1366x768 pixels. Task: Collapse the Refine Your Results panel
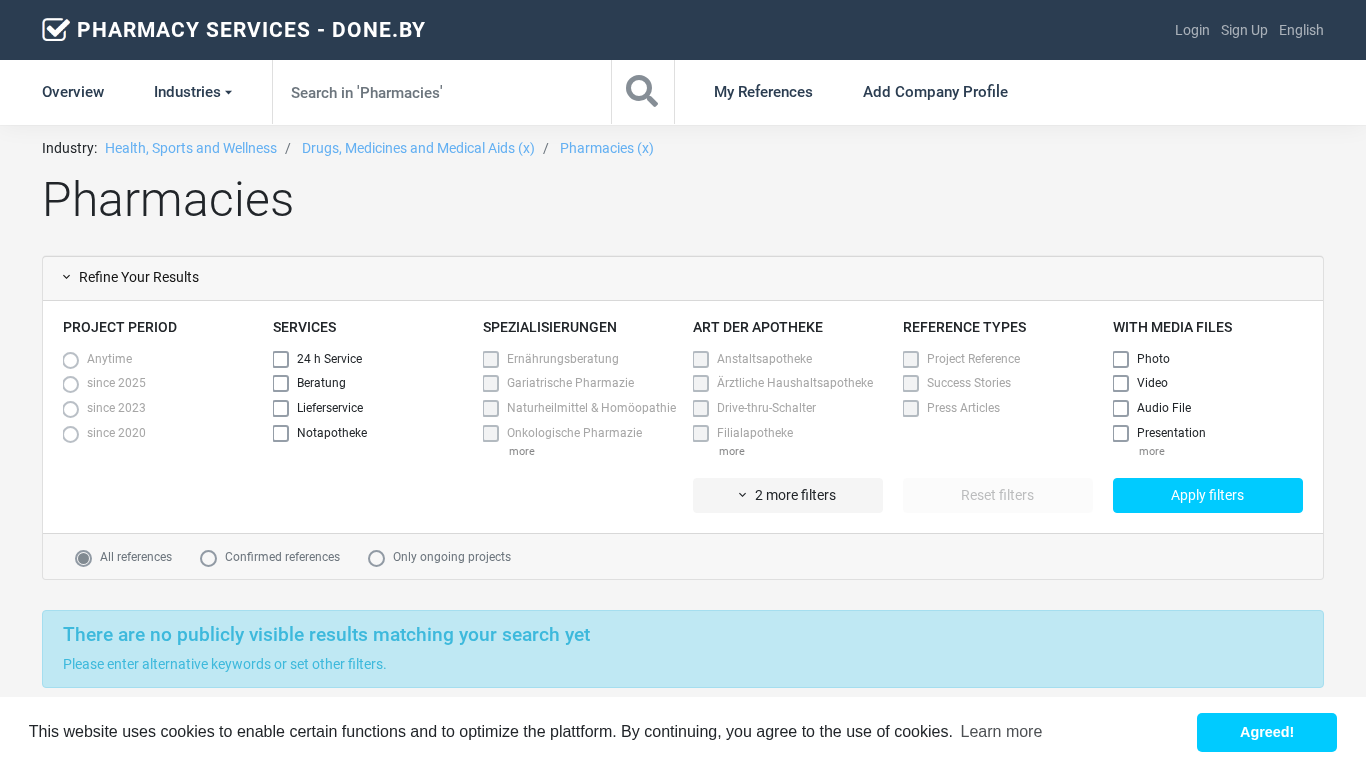(130, 278)
